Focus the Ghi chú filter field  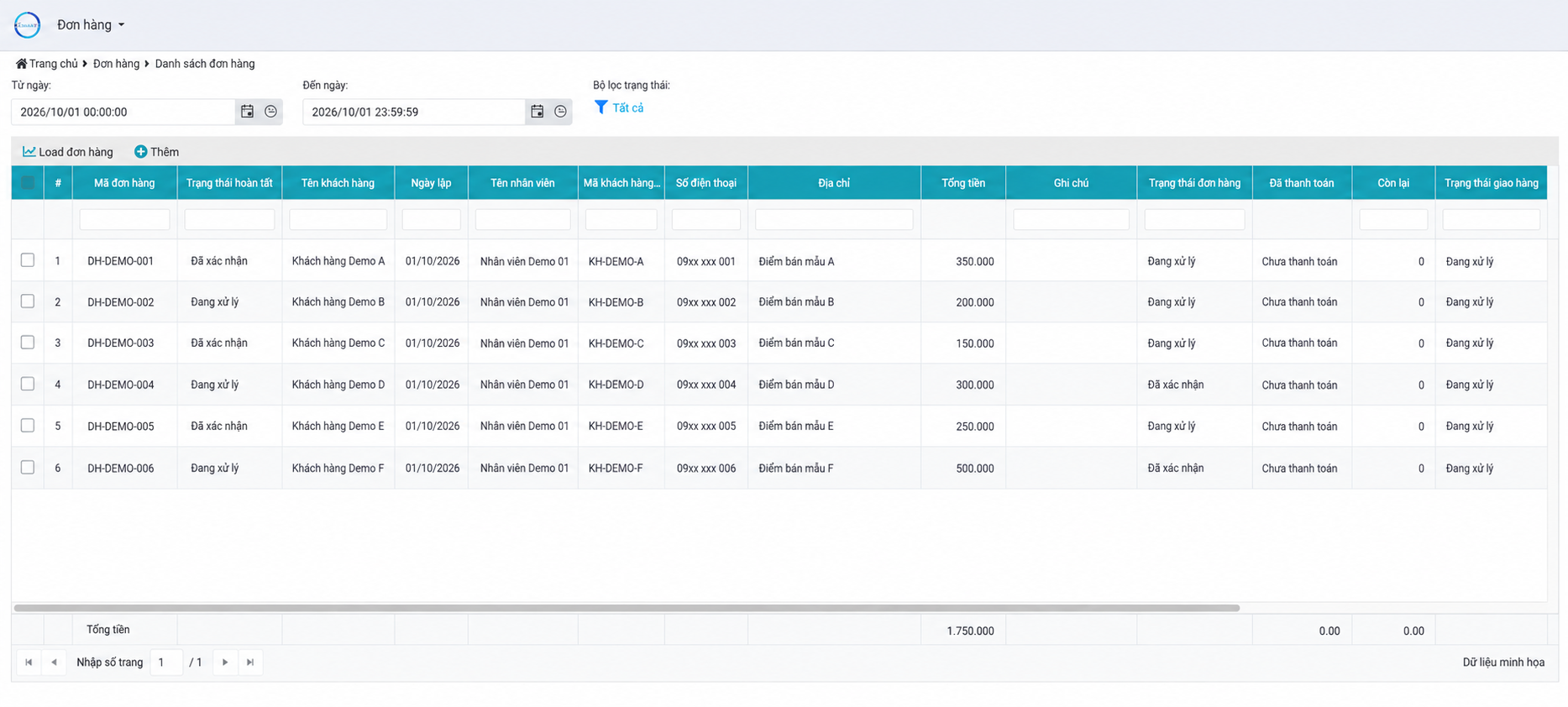[1071, 219]
